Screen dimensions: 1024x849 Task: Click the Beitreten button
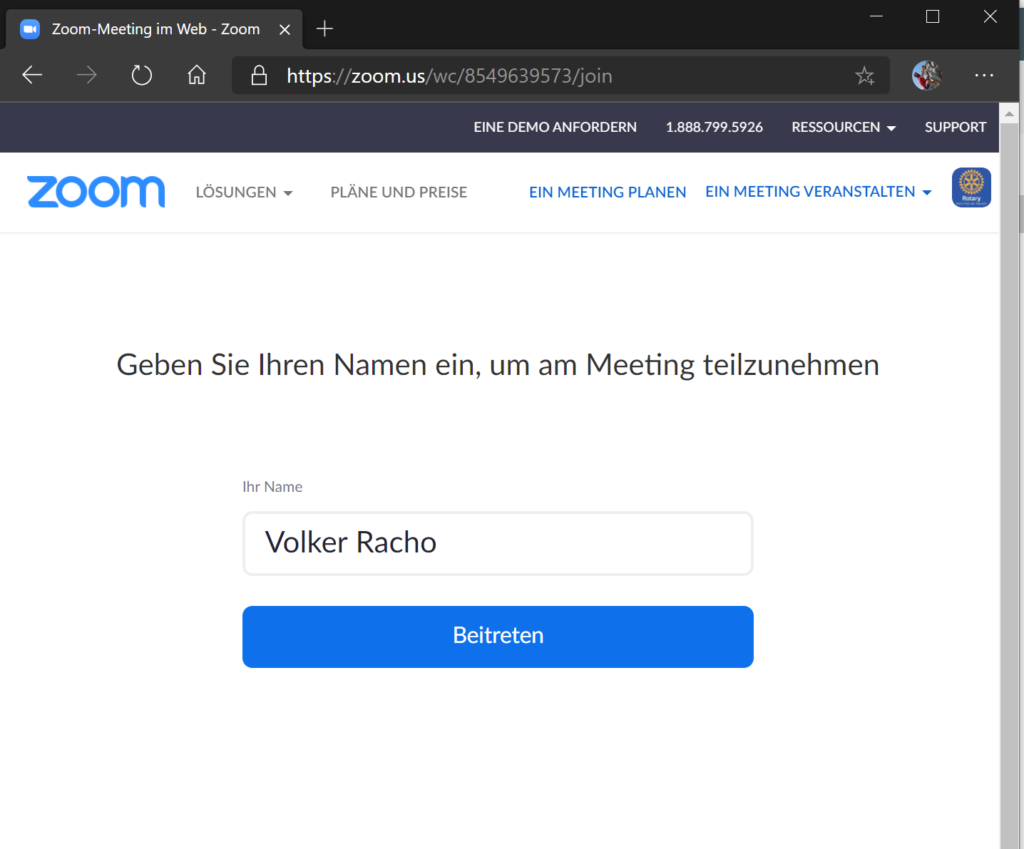tap(498, 637)
